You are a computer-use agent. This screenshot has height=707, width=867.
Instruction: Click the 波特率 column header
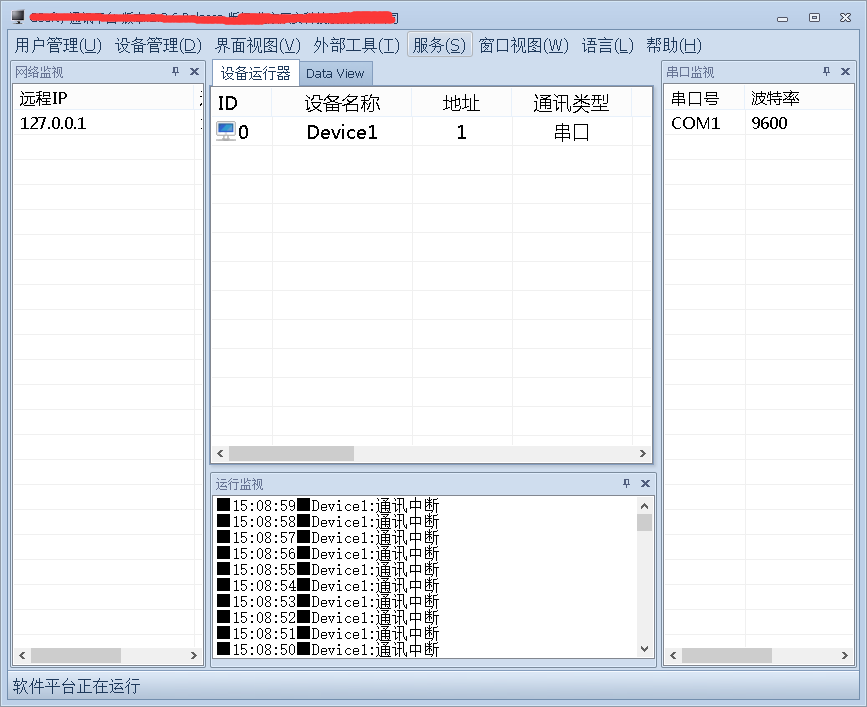799,98
